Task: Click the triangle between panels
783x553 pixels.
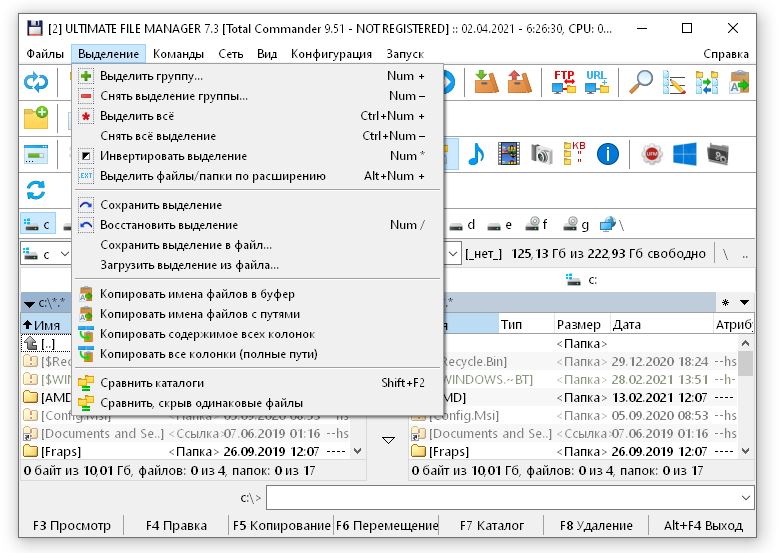Action: (x=388, y=440)
